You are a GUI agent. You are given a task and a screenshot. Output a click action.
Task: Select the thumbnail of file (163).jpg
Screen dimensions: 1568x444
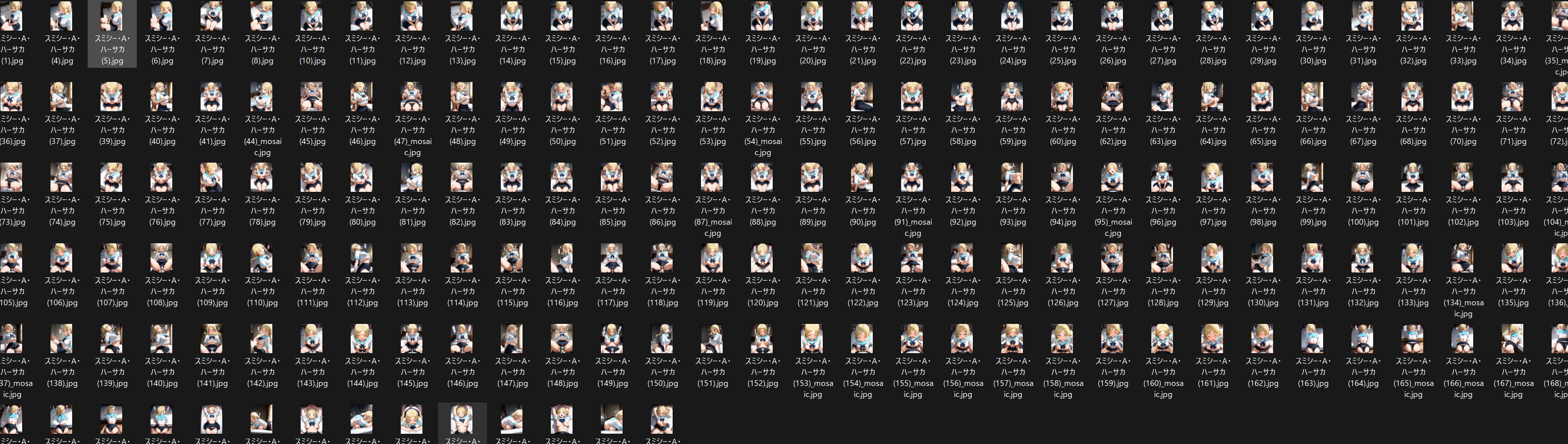coord(1312,339)
